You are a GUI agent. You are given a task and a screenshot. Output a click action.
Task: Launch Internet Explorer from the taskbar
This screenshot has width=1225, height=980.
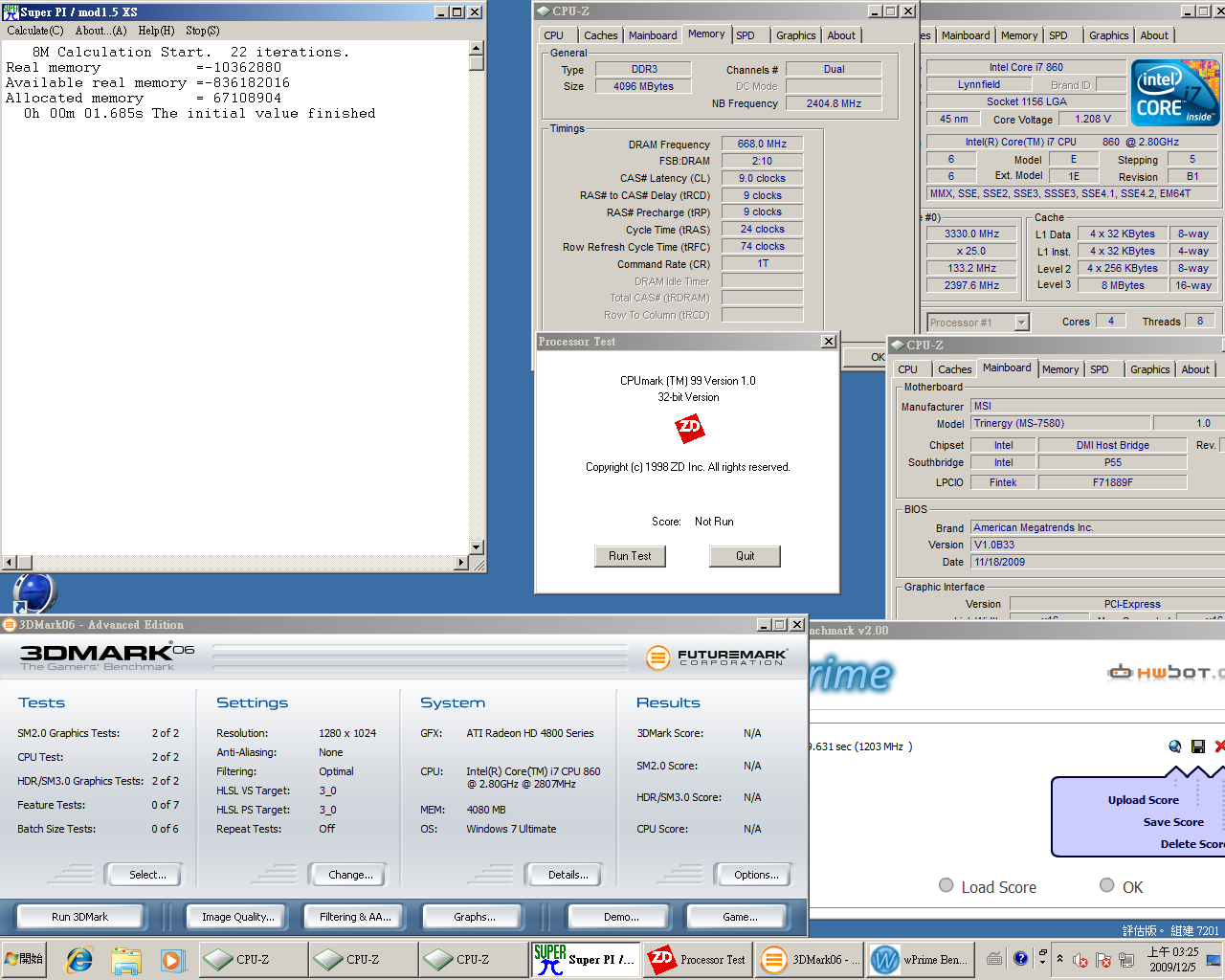[x=79, y=959]
